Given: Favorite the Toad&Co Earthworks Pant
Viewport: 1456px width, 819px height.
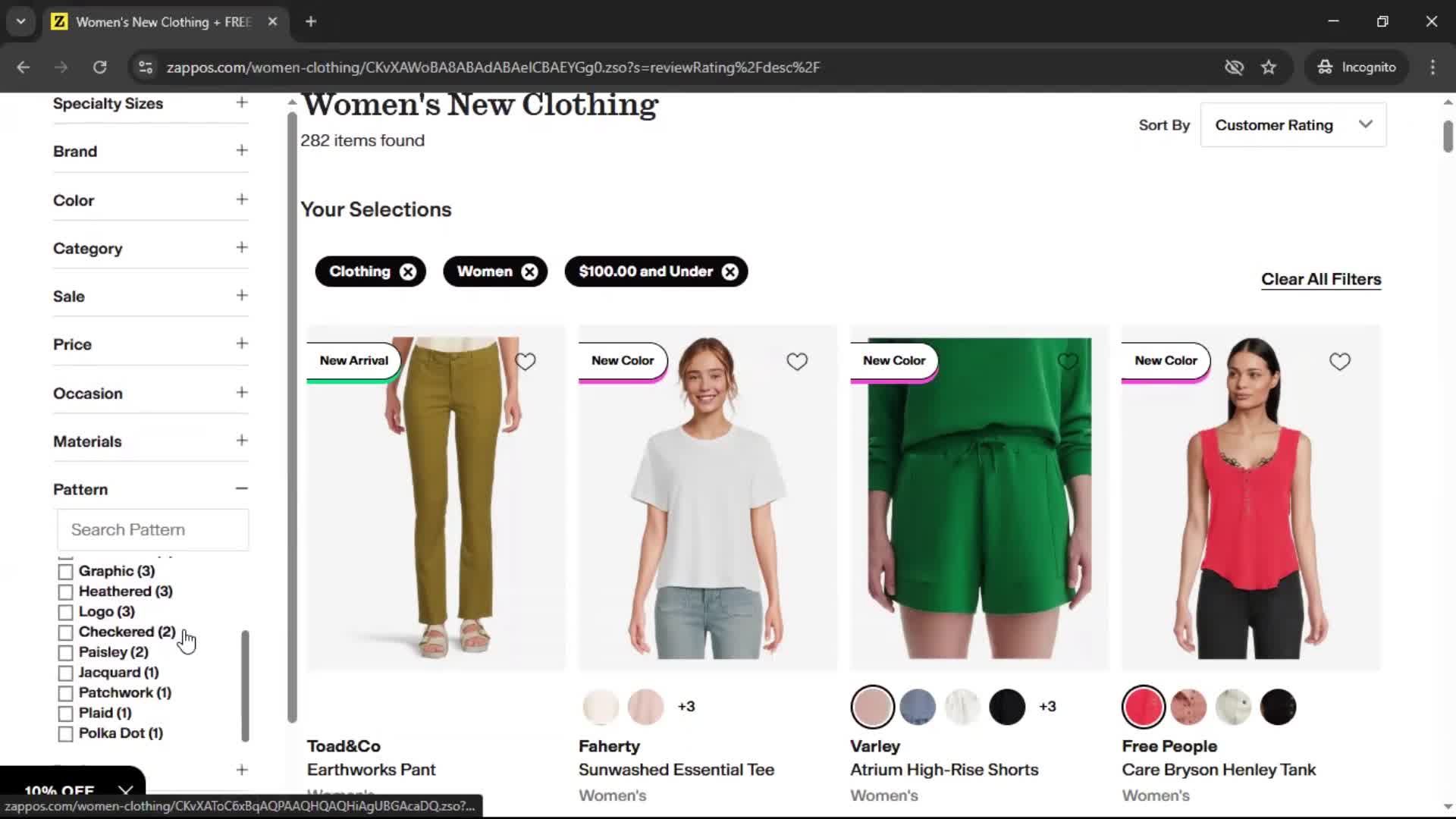Looking at the screenshot, I should [x=526, y=362].
